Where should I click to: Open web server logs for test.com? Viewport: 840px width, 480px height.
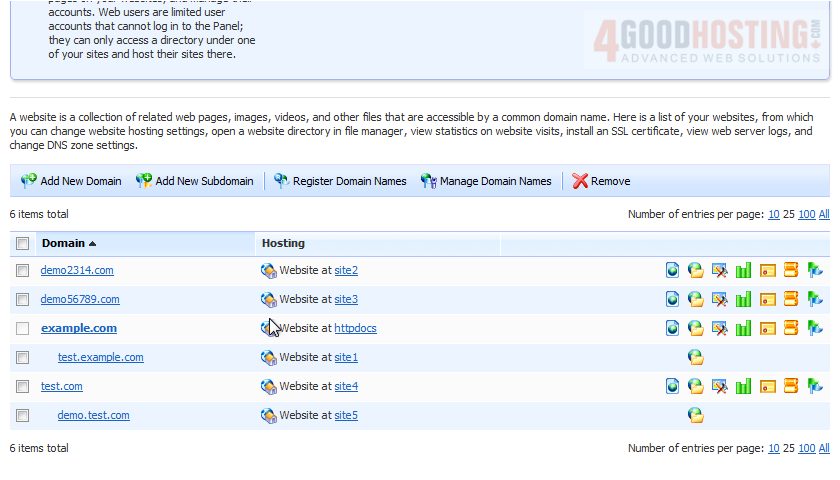pos(791,386)
